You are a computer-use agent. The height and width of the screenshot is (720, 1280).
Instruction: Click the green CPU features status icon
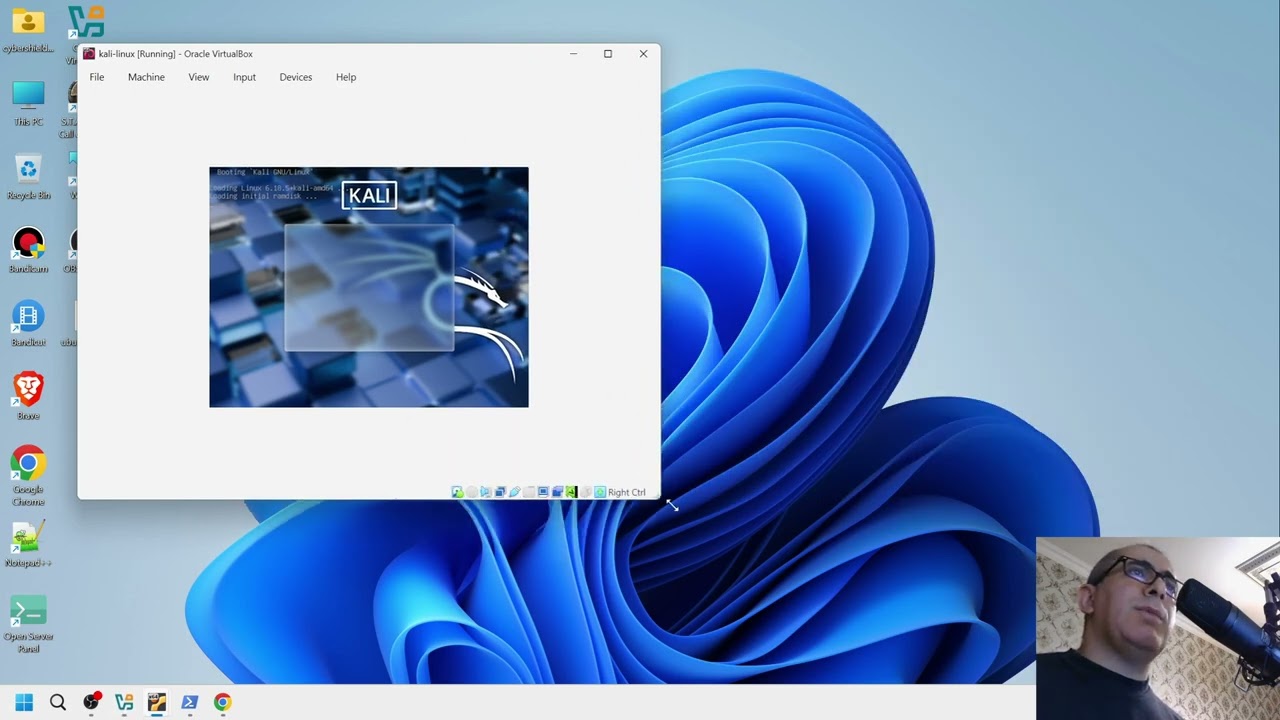point(572,492)
